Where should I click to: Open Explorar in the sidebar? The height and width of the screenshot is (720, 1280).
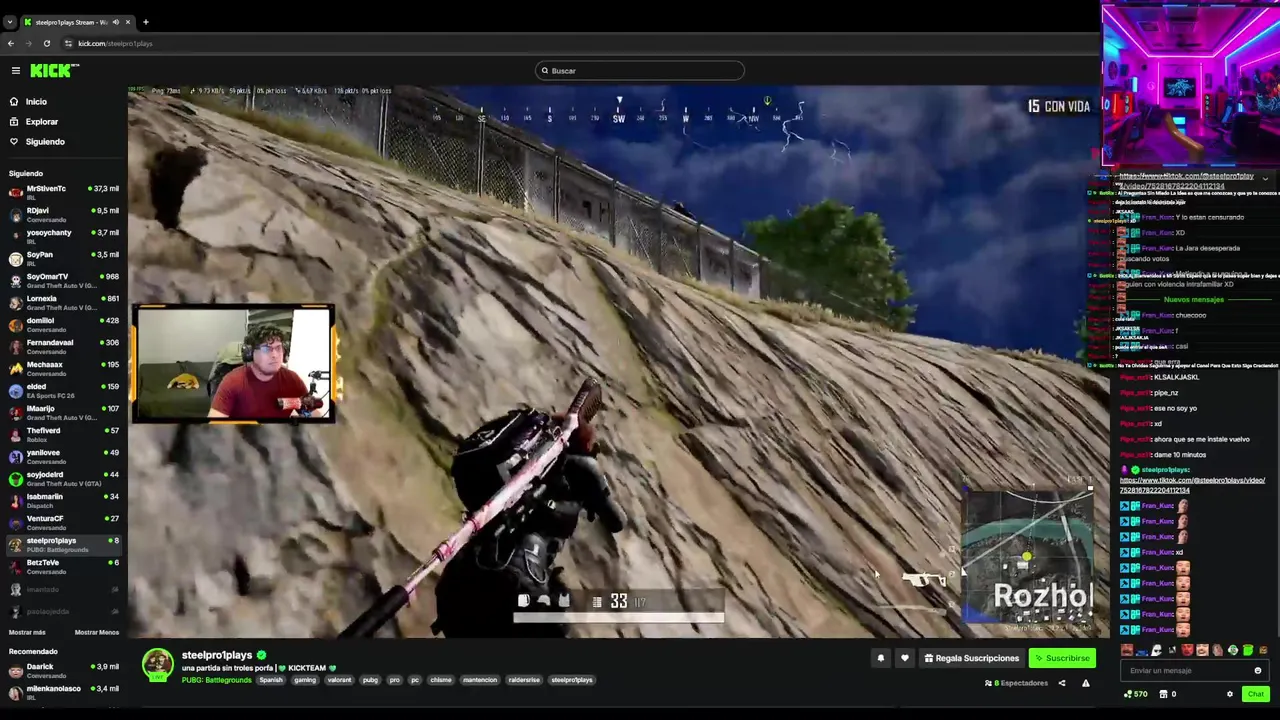tap(42, 121)
